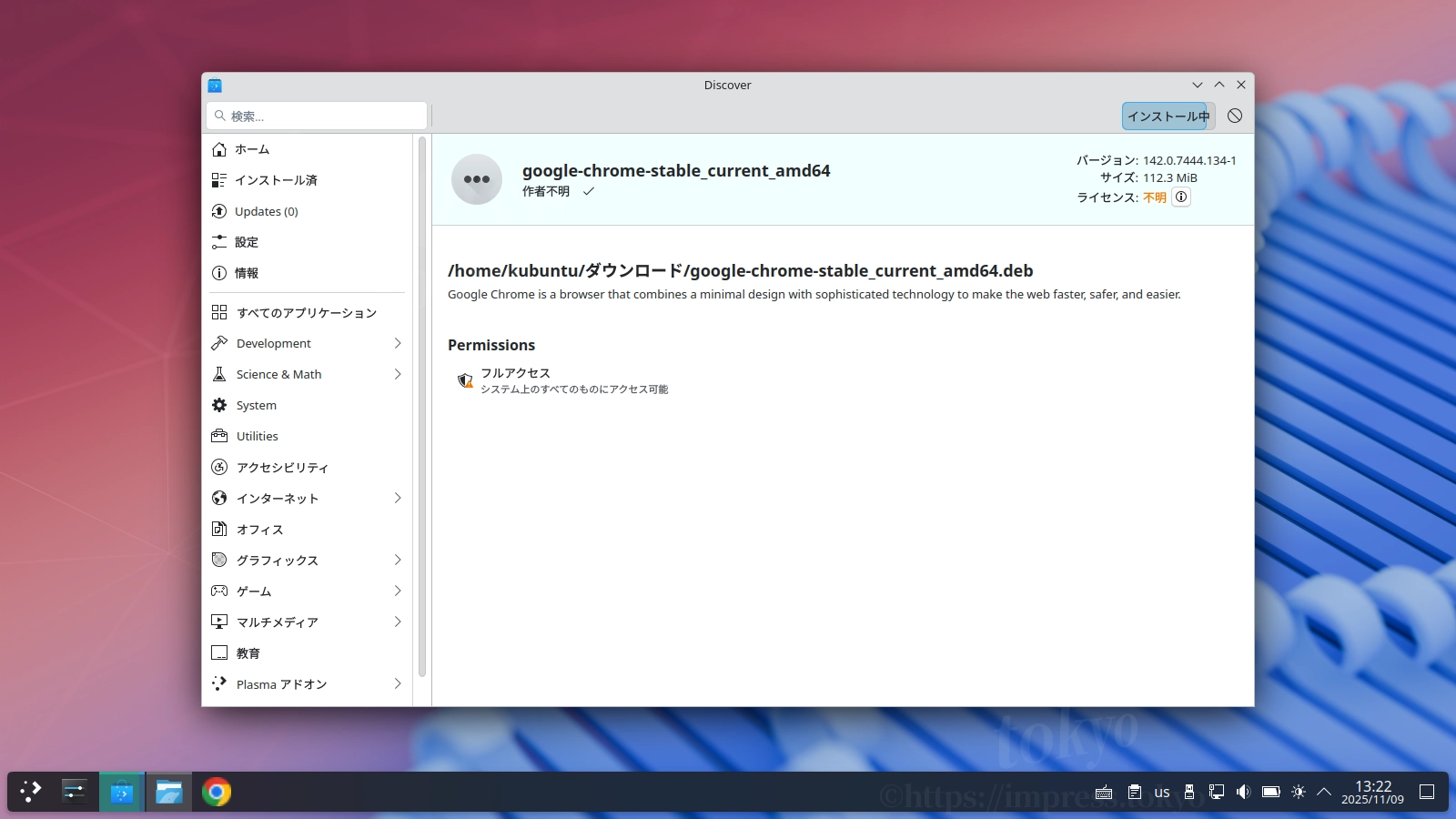Open the ホーム page in sidebar
This screenshot has height=819, width=1456.
click(308, 149)
